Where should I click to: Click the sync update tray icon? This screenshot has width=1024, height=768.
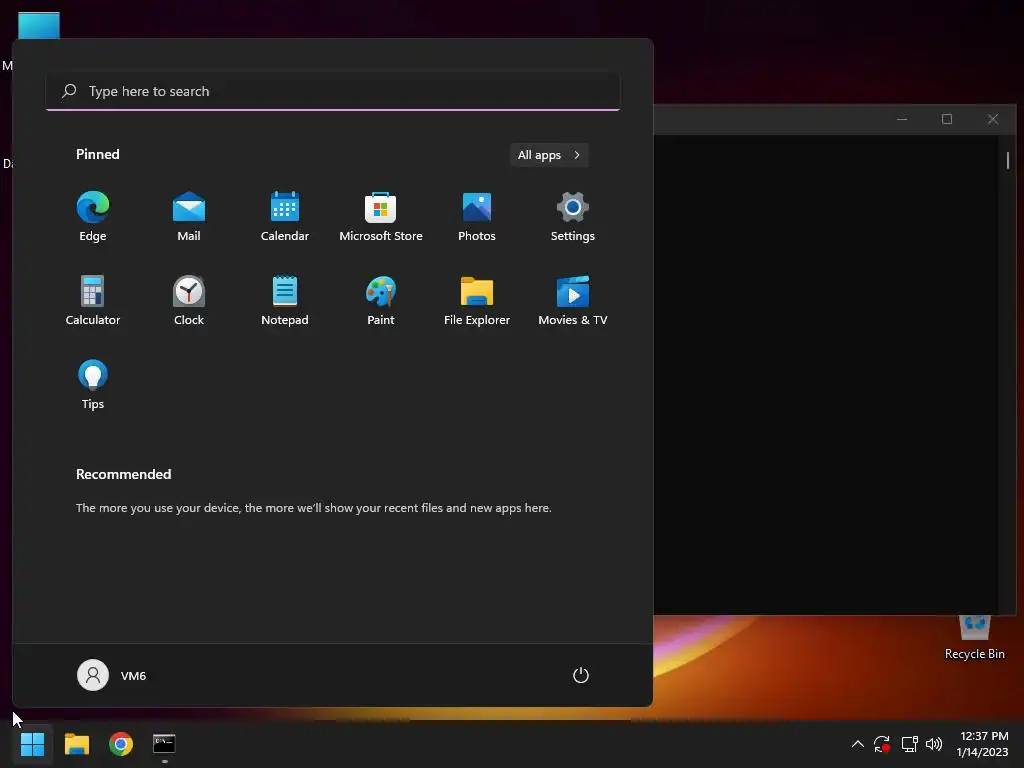click(882, 744)
